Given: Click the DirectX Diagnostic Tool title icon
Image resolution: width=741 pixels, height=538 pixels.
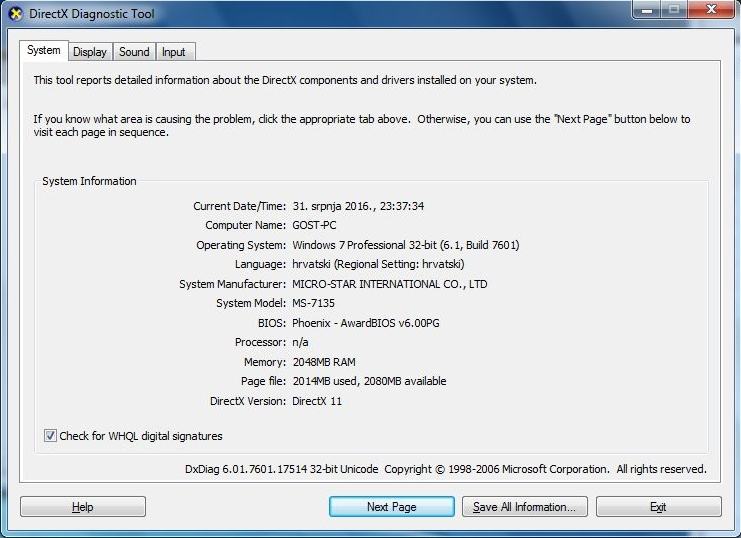Looking at the screenshot, I should (x=16, y=14).
